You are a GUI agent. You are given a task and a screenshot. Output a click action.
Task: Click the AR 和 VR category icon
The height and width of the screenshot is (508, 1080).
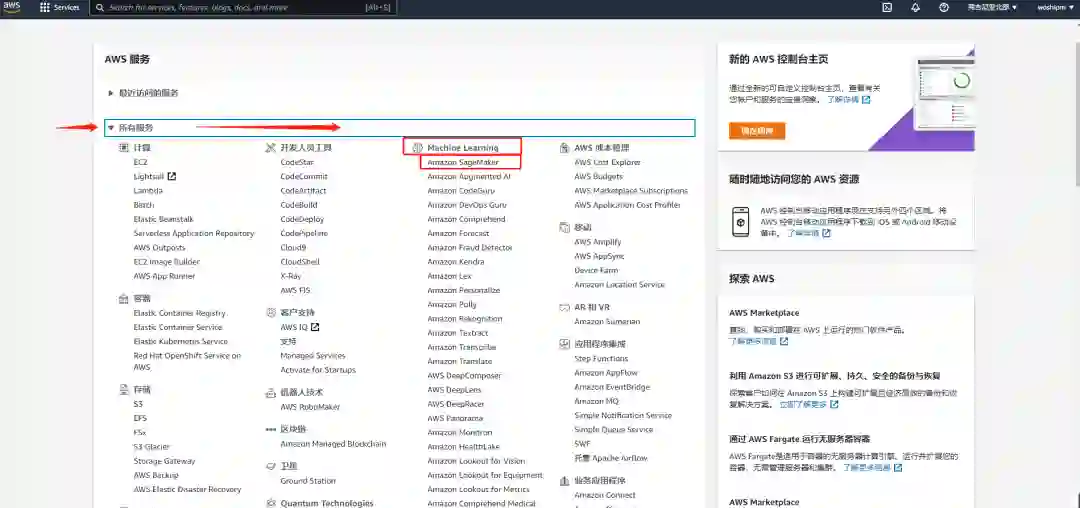click(564, 307)
